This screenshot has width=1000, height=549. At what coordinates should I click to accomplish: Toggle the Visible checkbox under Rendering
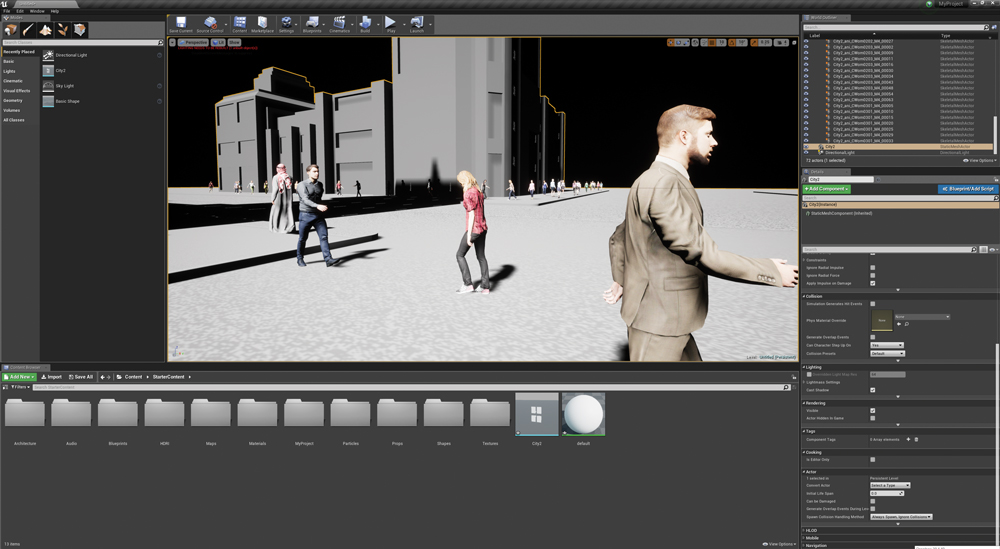coord(873,410)
